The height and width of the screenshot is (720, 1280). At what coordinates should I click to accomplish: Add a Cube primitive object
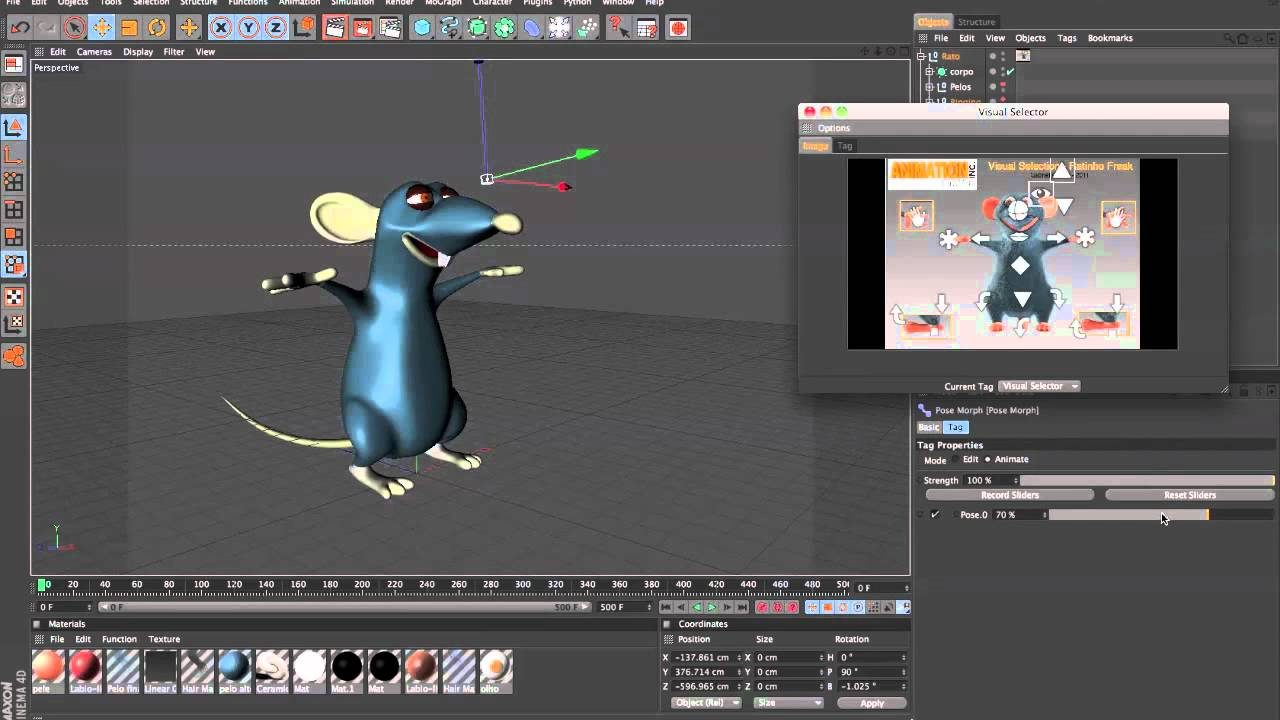tap(422, 28)
